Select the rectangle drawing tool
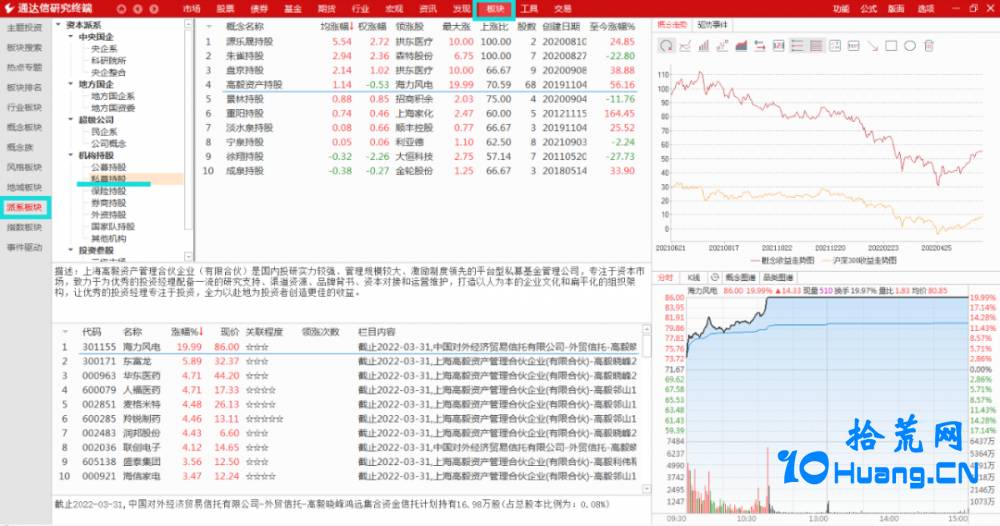Viewport: 1000px width, 526px height. point(891,46)
